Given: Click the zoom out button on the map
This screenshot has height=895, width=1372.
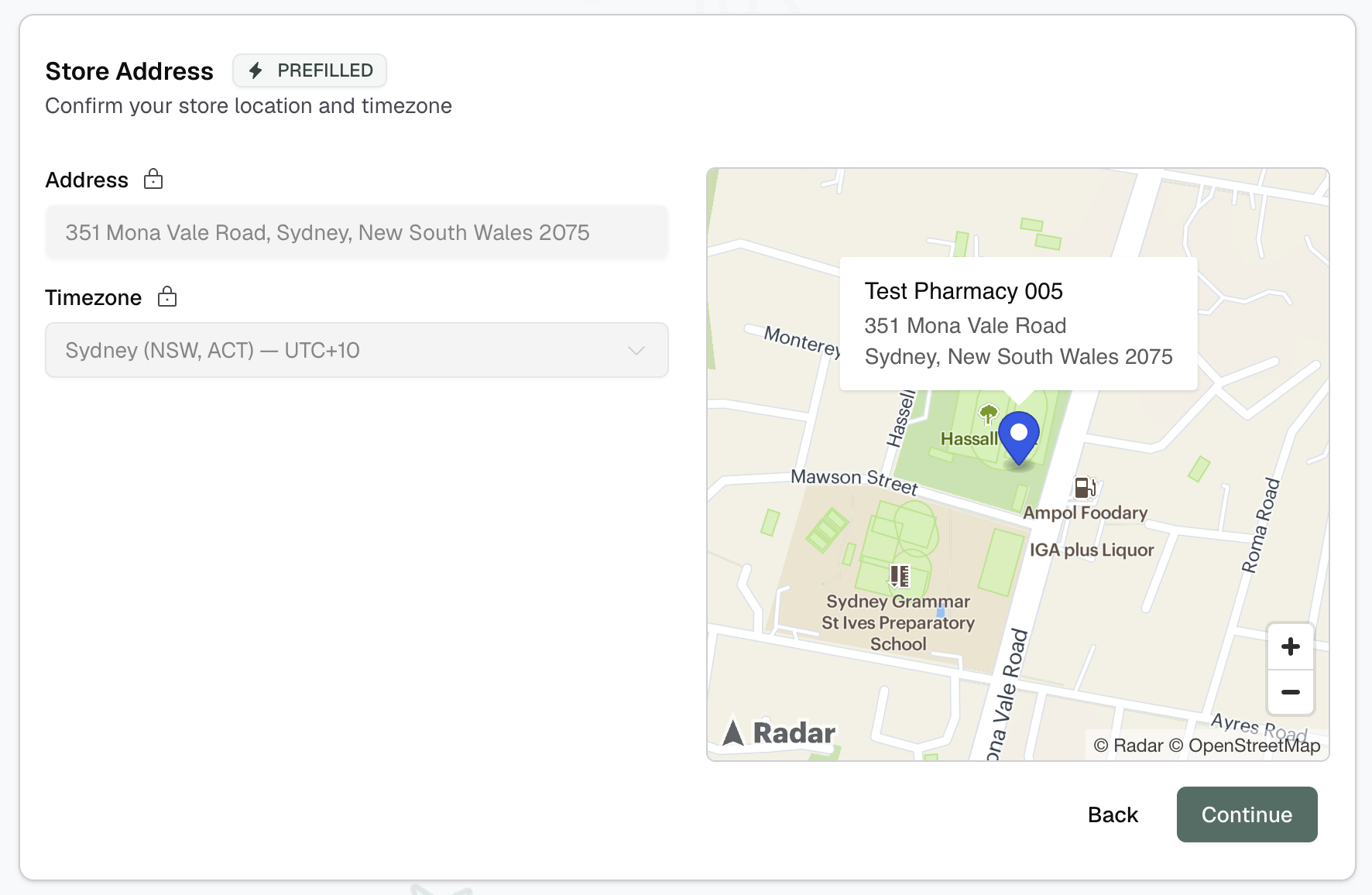Looking at the screenshot, I should pyautogui.click(x=1289, y=693).
